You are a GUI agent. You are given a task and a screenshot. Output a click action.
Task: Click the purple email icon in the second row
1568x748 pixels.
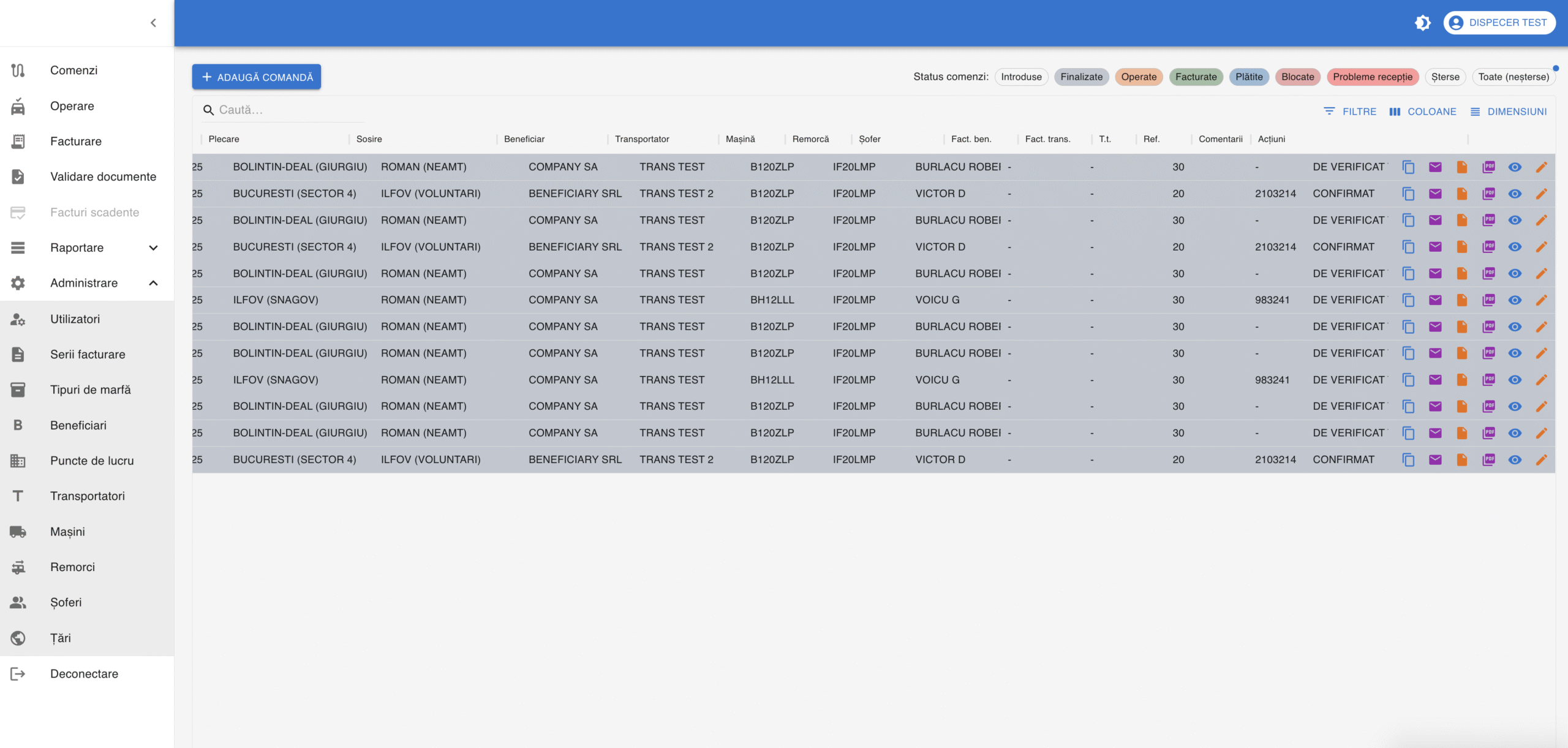(1435, 194)
